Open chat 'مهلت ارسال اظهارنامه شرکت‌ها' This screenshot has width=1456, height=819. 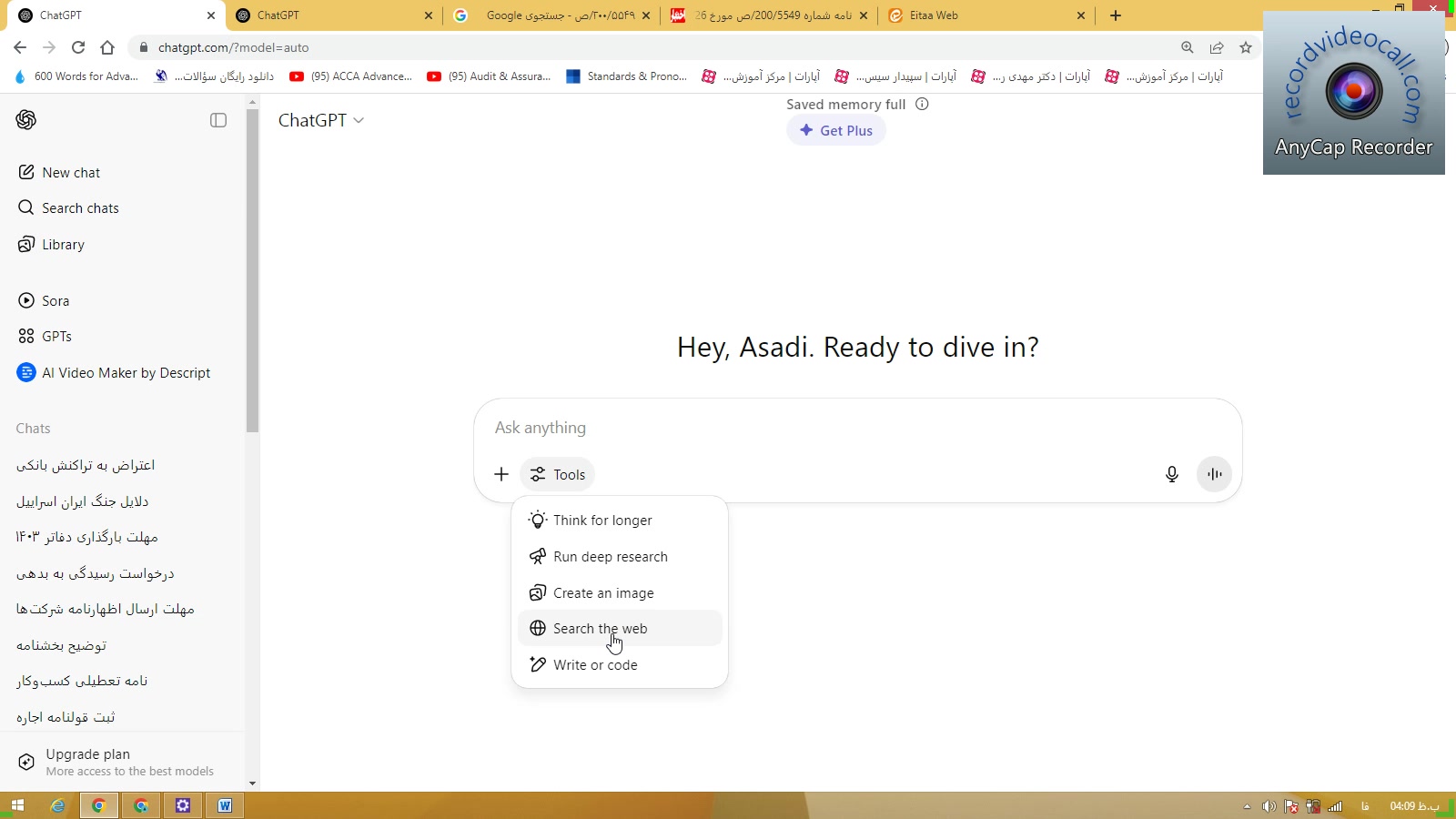click(x=106, y=609)
